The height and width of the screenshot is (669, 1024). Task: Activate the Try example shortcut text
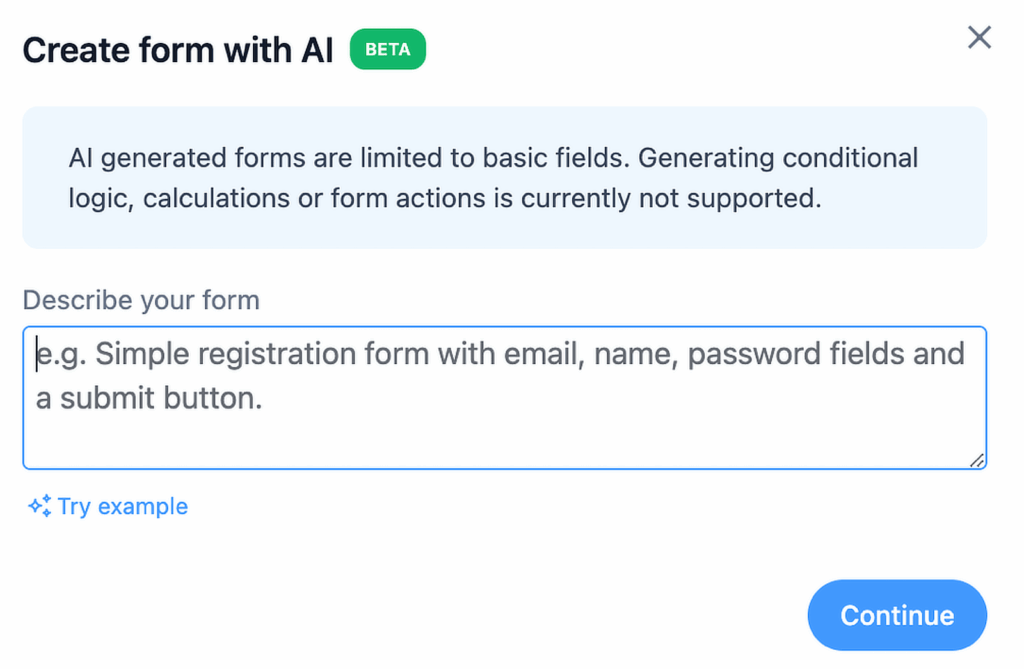point(122,506)
